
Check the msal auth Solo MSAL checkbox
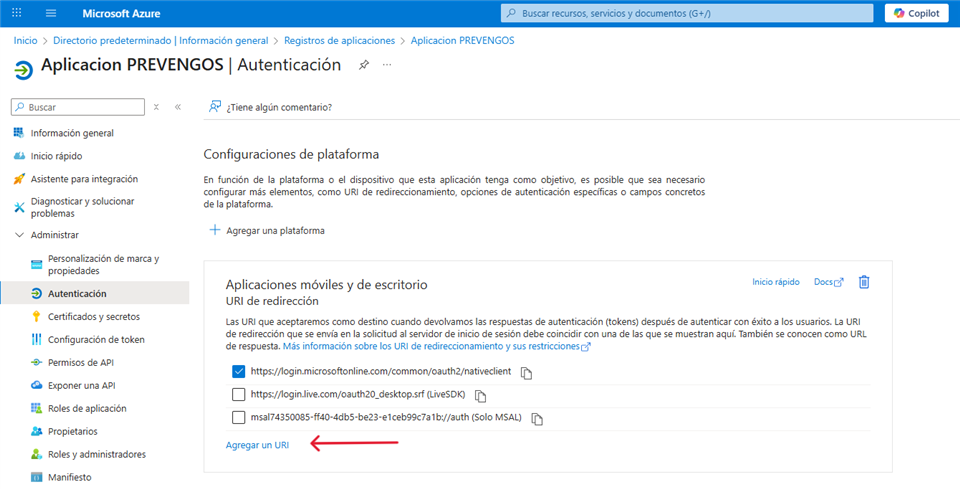[239, 418]
